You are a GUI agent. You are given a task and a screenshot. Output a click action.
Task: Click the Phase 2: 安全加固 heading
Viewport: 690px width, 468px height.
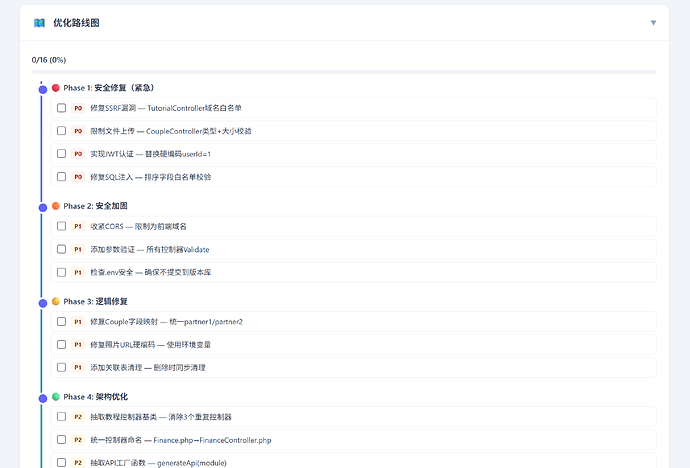point(95,206)
